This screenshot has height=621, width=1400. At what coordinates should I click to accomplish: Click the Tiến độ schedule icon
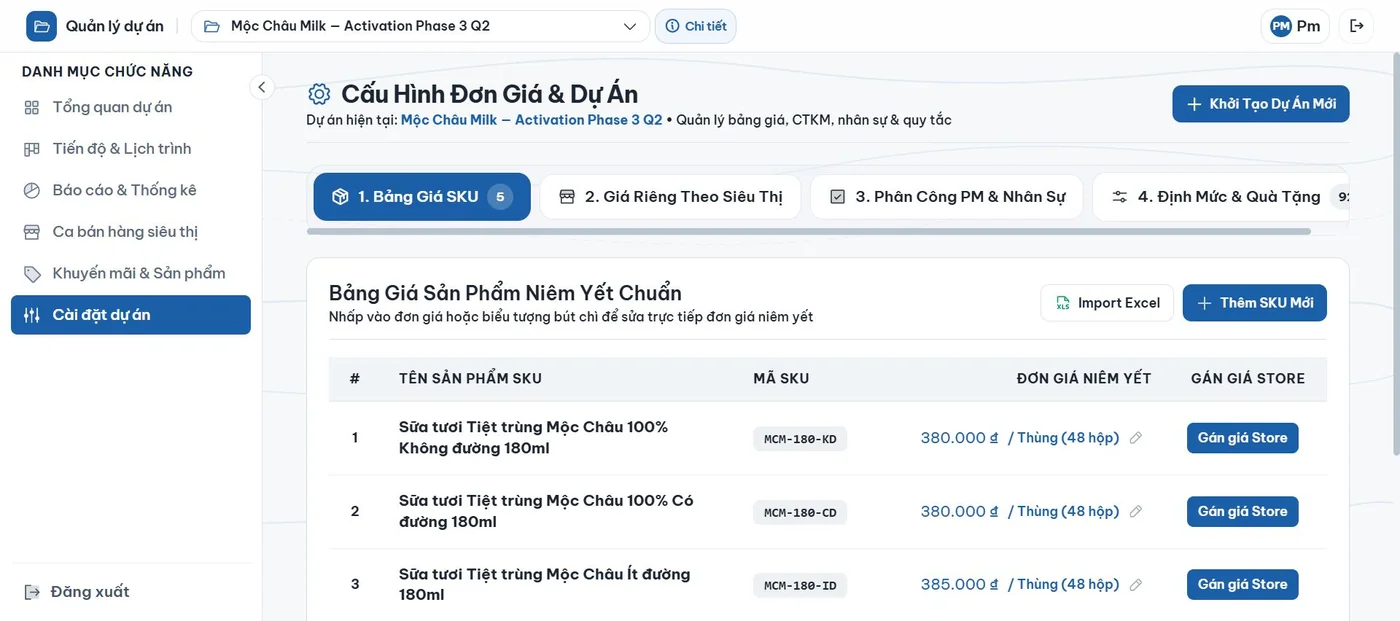coord(32,149)
